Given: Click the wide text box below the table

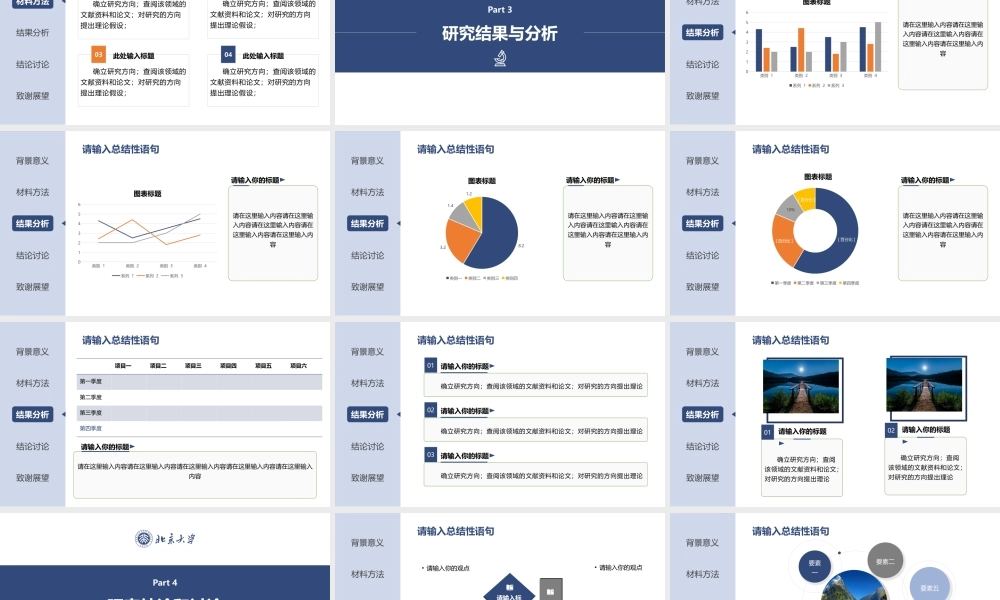Looking at the screenshot, I should click(x=195, y=475).
